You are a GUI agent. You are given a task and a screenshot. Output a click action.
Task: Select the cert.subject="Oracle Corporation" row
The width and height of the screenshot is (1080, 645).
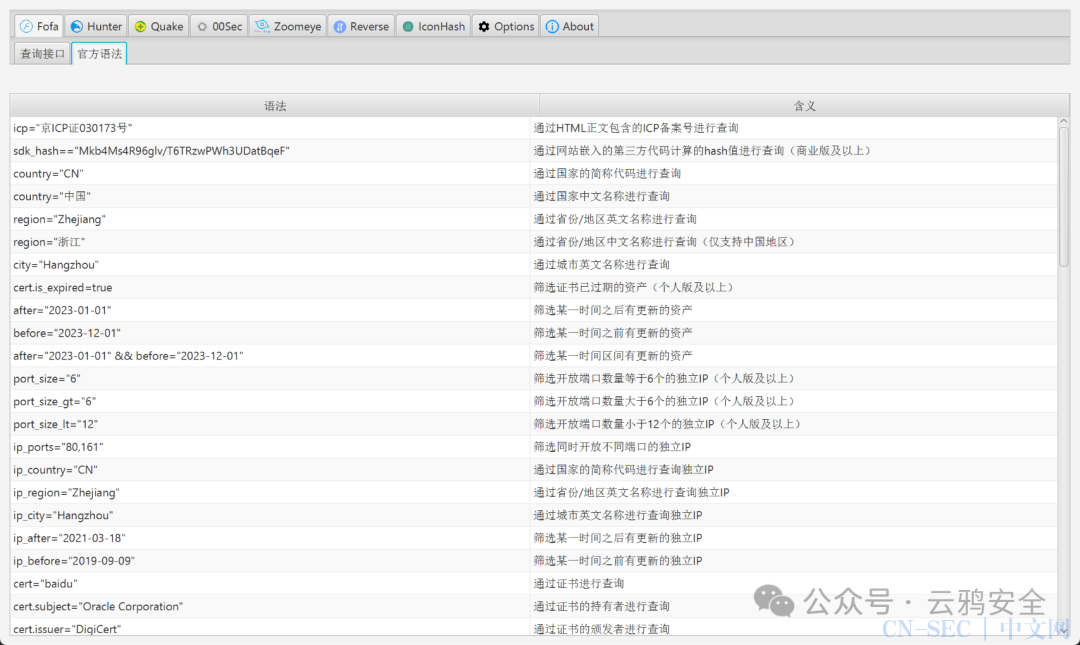pyautogui.click(x=534, y=606)
